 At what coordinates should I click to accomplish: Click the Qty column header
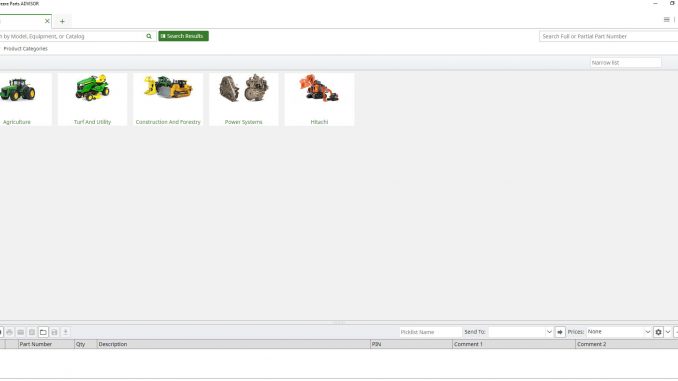(86, 344)
